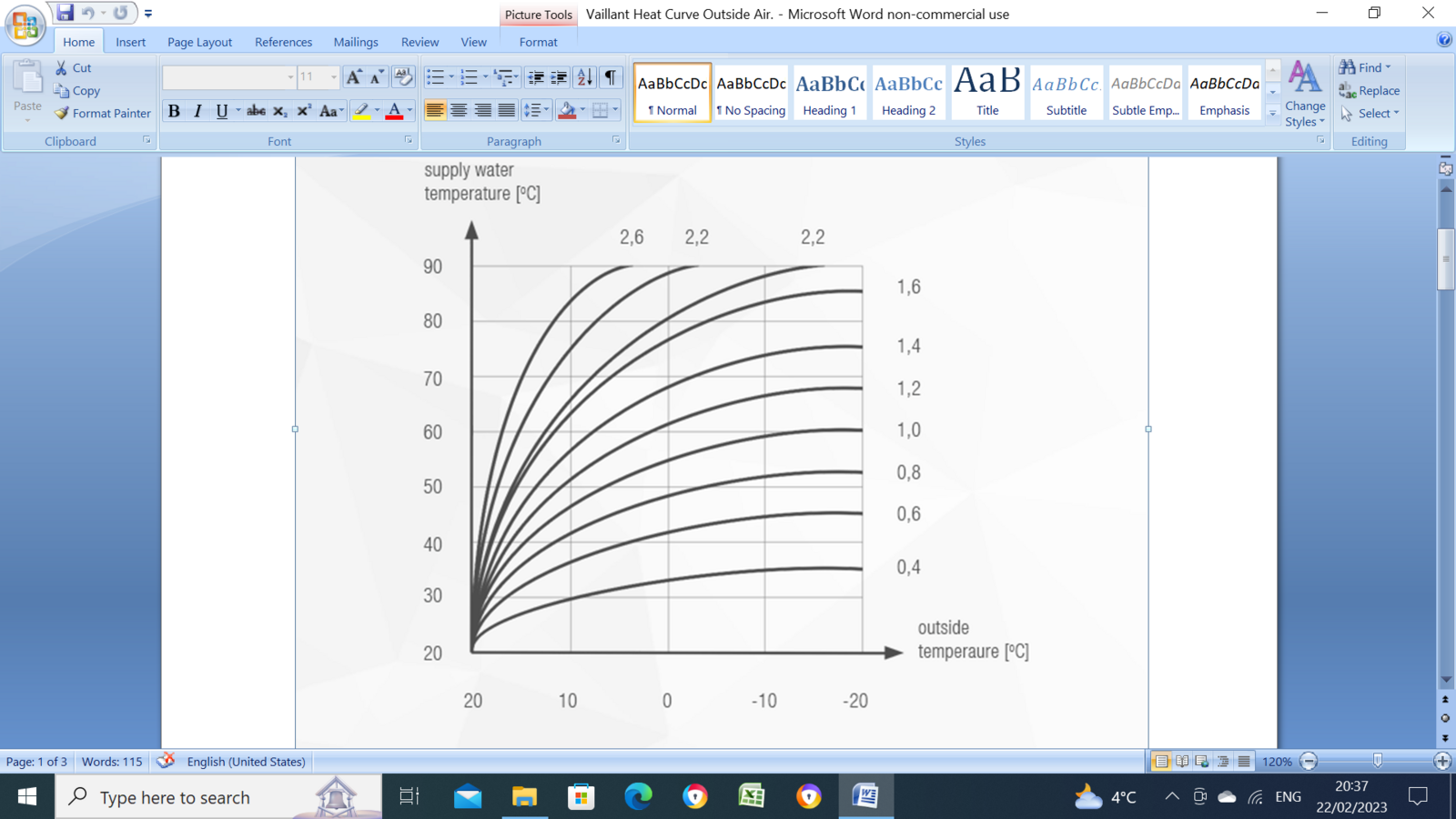Image resolution: width=1456 pixels, height=819 pixels.
Task: Click the Grow Font icon
Action: 354,77
